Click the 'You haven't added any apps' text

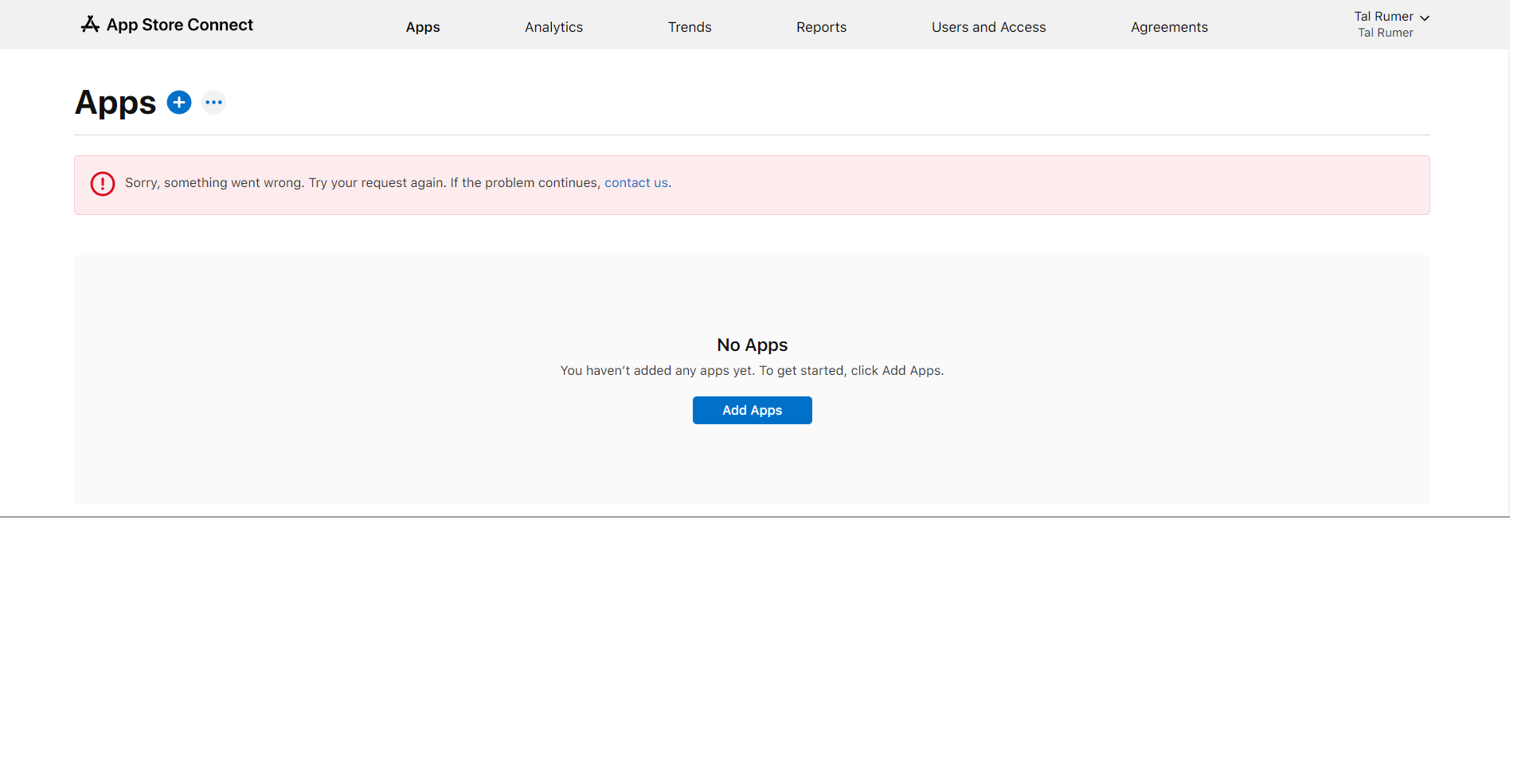752,371
